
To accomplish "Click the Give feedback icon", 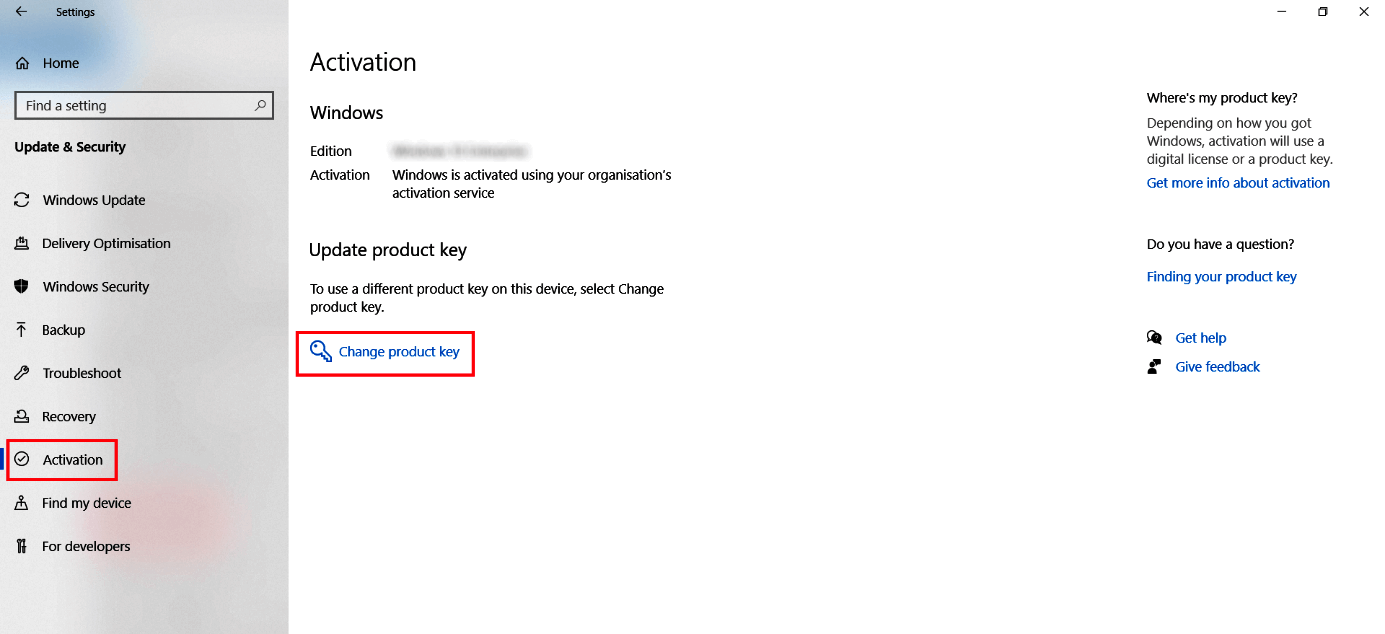I will tap(1155, 366).
